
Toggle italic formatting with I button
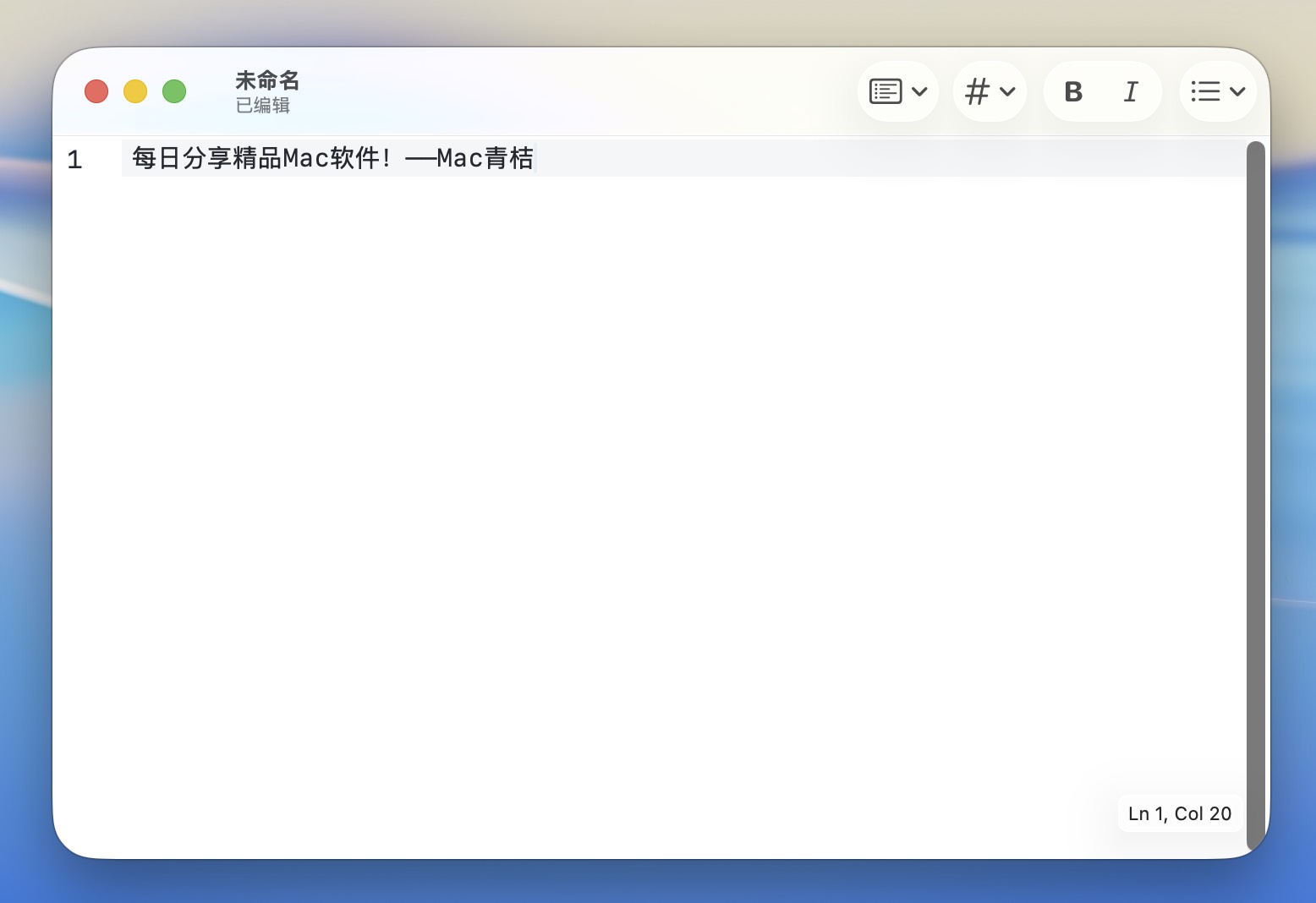(1131, 91)
